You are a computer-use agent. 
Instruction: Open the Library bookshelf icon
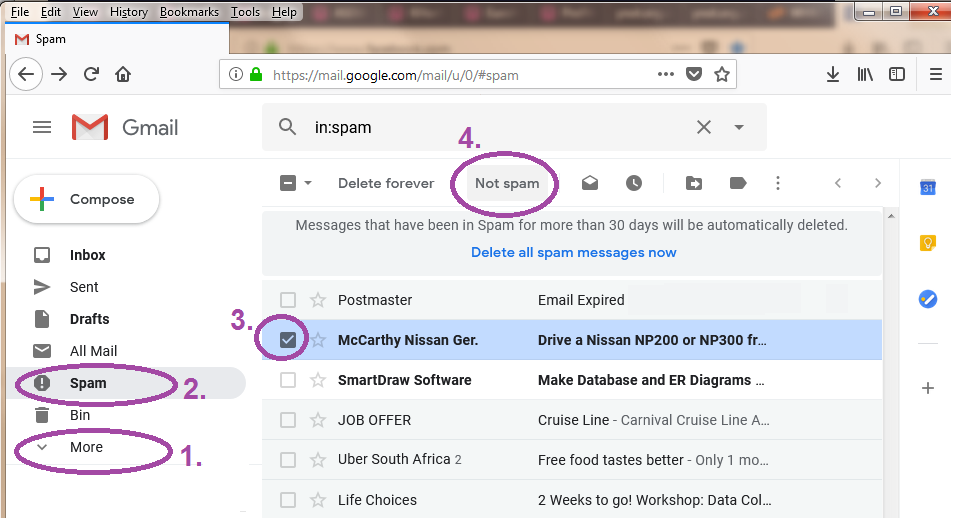click(x=865, y=74)
